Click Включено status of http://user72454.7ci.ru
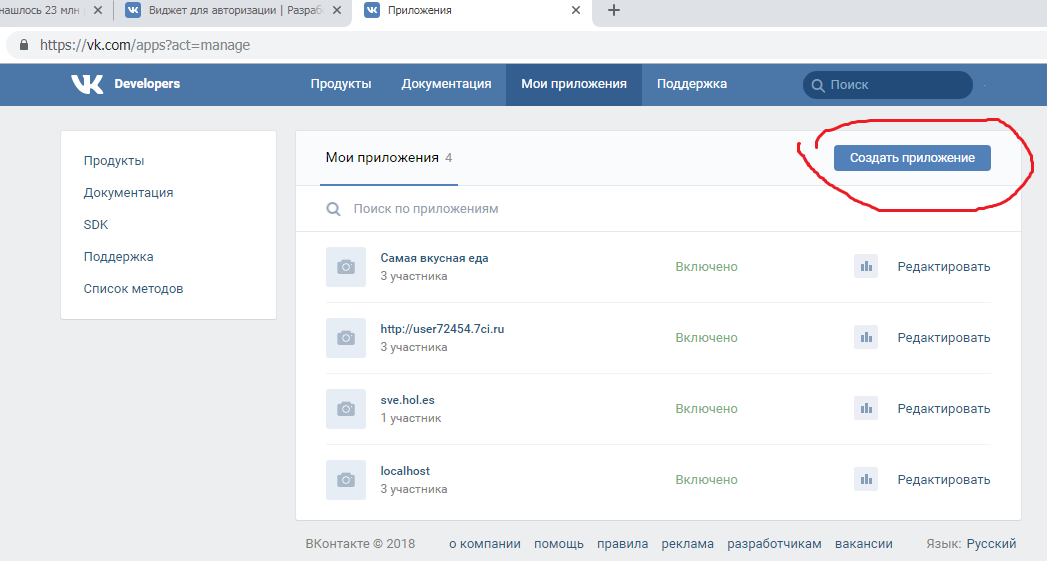The height and width of the screenshot is (561, 1047). click(x=706, y=337)
